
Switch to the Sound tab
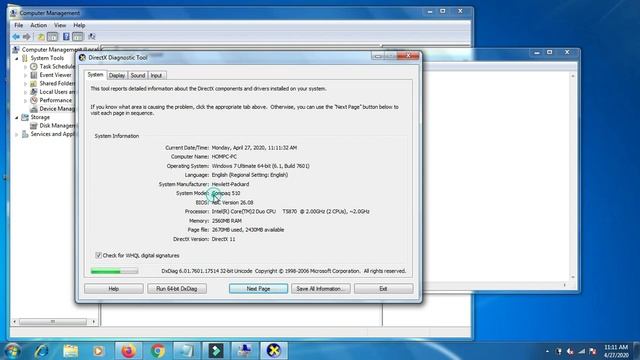tap(138, 76)
